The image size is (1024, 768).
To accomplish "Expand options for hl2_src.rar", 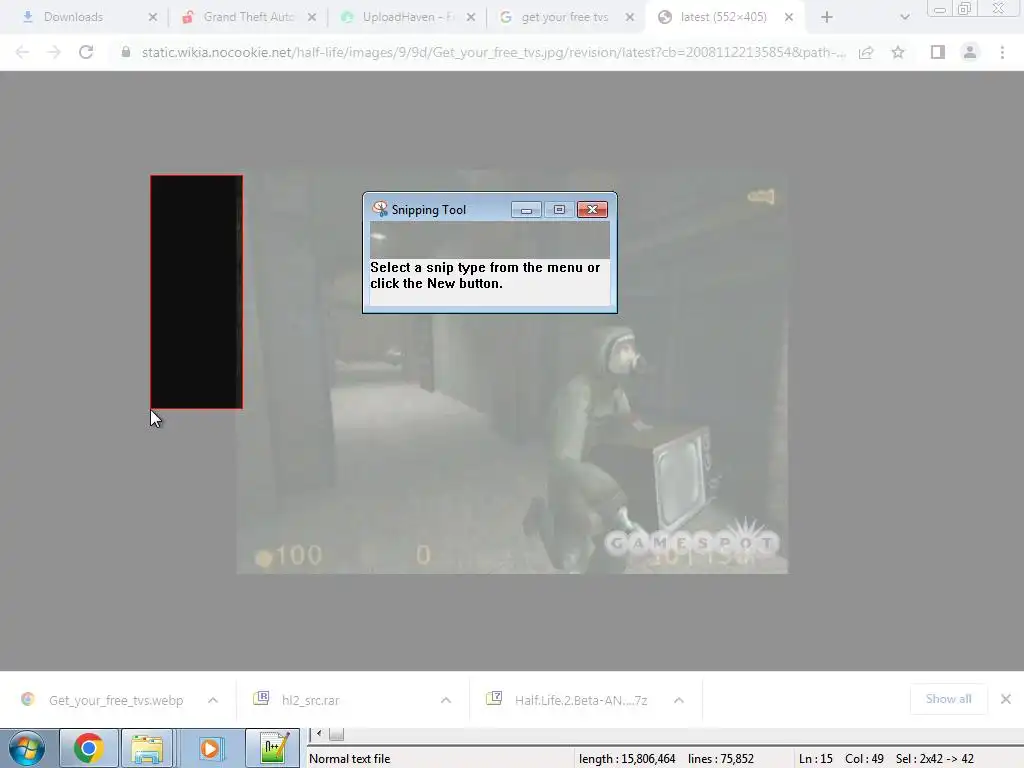I will point(446,700).
